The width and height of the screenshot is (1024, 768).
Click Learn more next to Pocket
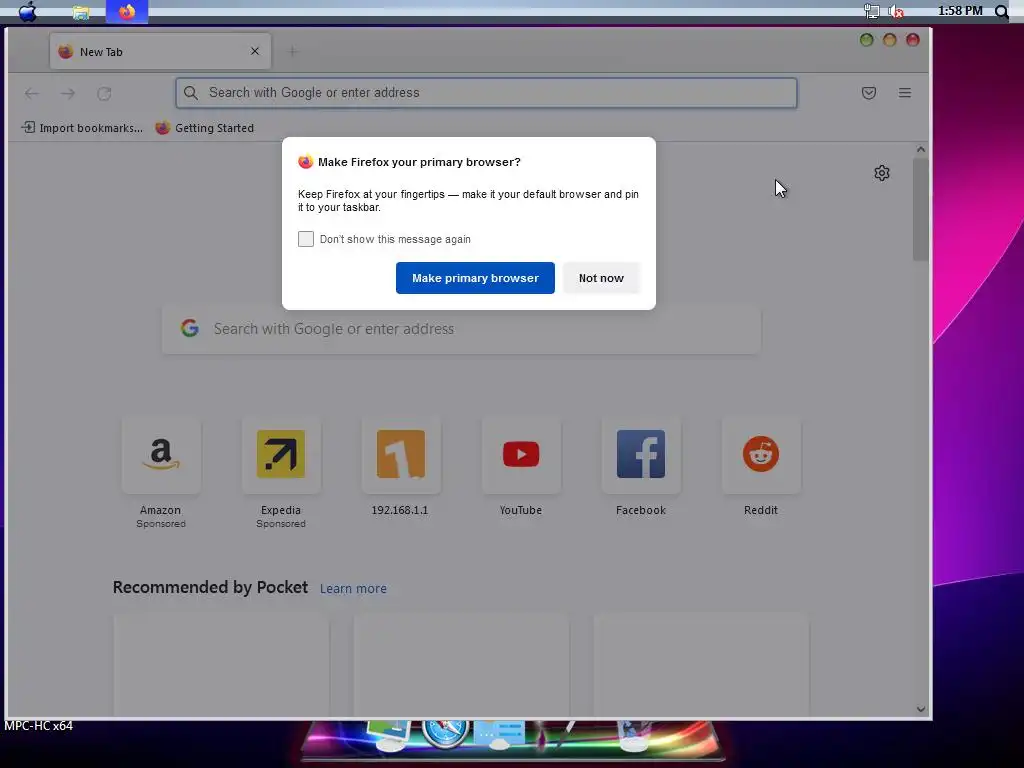click(353, 588)
